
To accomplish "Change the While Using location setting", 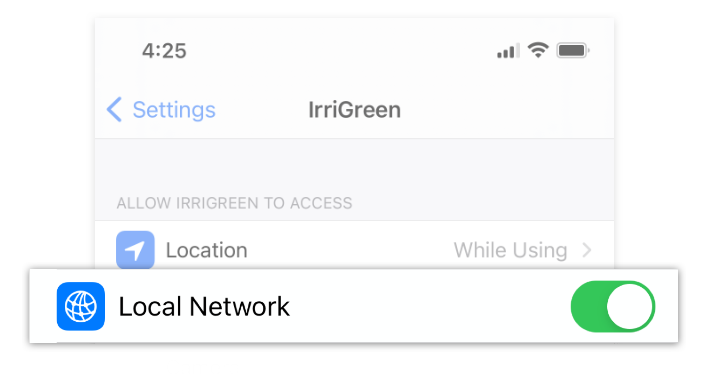I will point(510,250).
